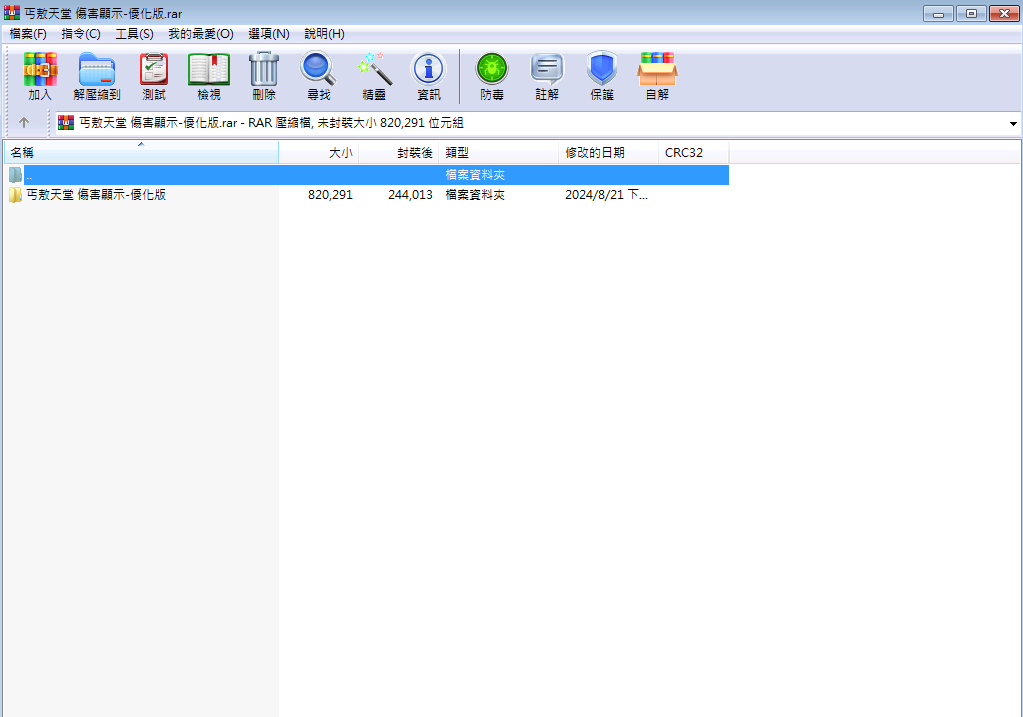Sort by CRC32 column header
The width and height of the screenshot is (1023, 717).
coord(694,153)
